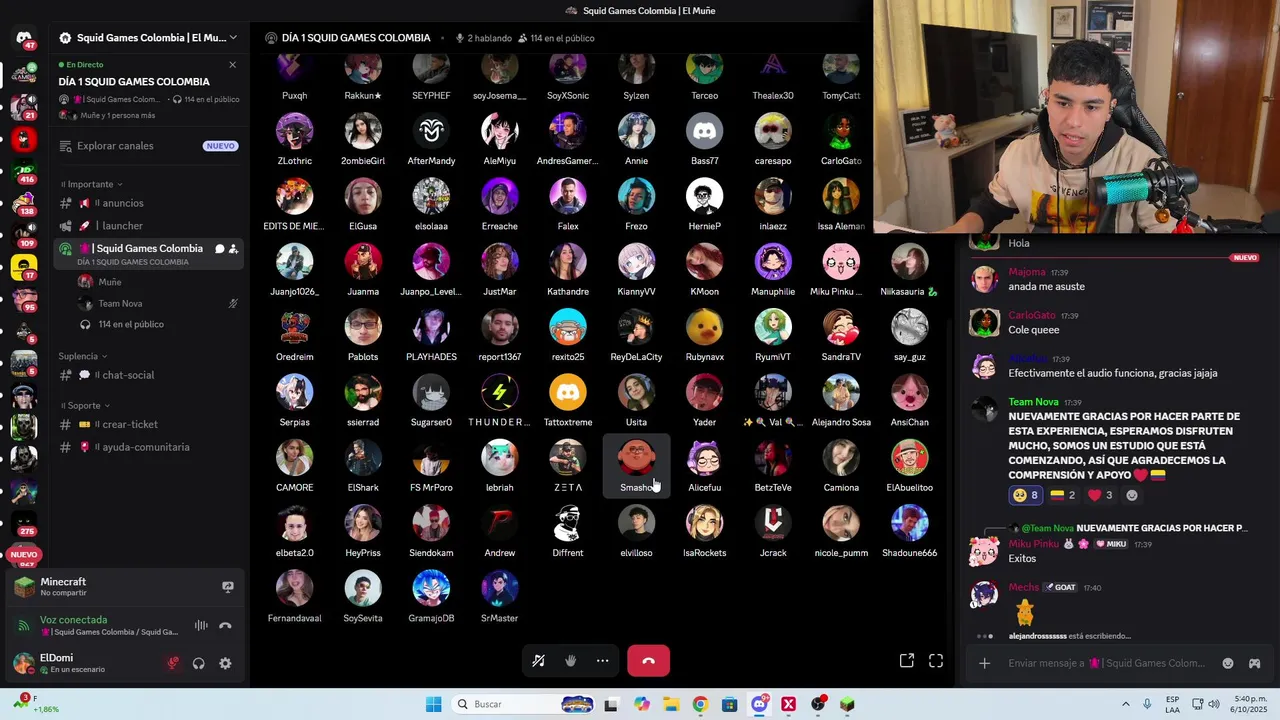Image resolution: width=1280 pixels, height=720 pixels.
Task: Open the chat-social channel
Action: [148, 375]
